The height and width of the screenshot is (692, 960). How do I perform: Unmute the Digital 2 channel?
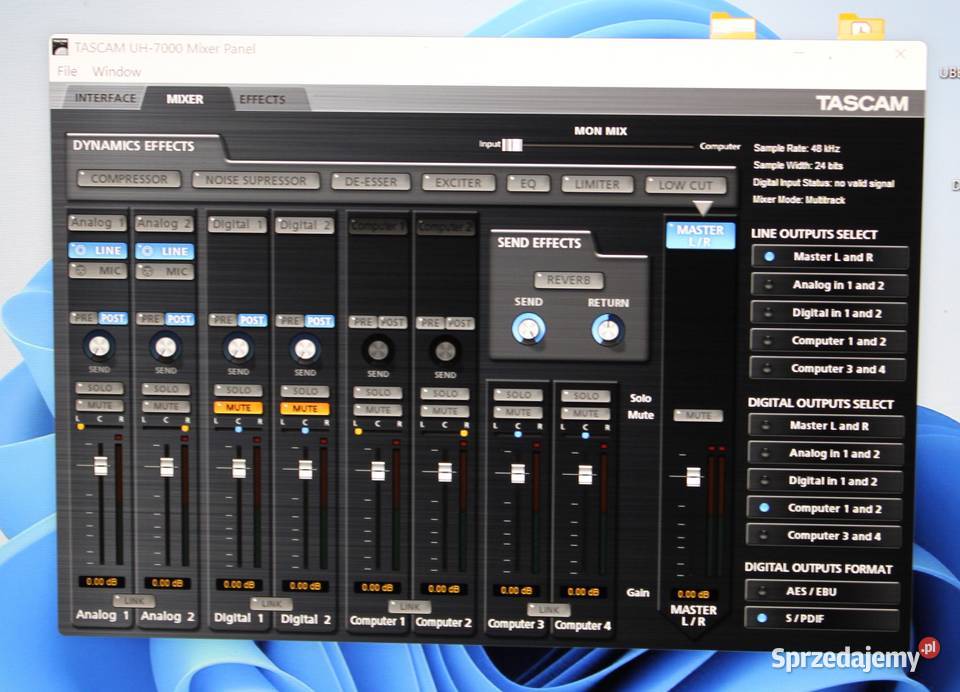tap(305, 408)
